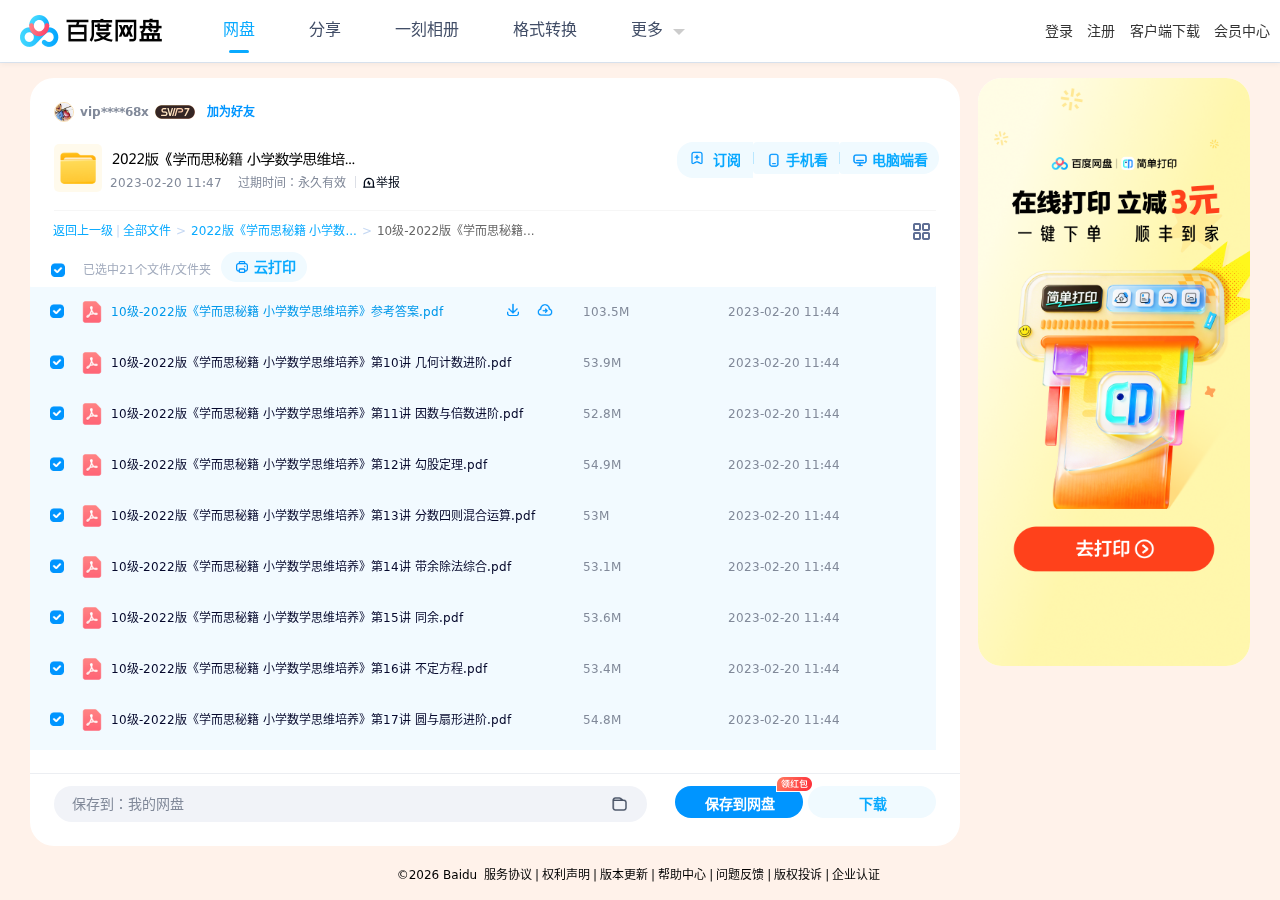Click 服务协议 footer link
This screenshot has height=900, width=1280.
508,875
